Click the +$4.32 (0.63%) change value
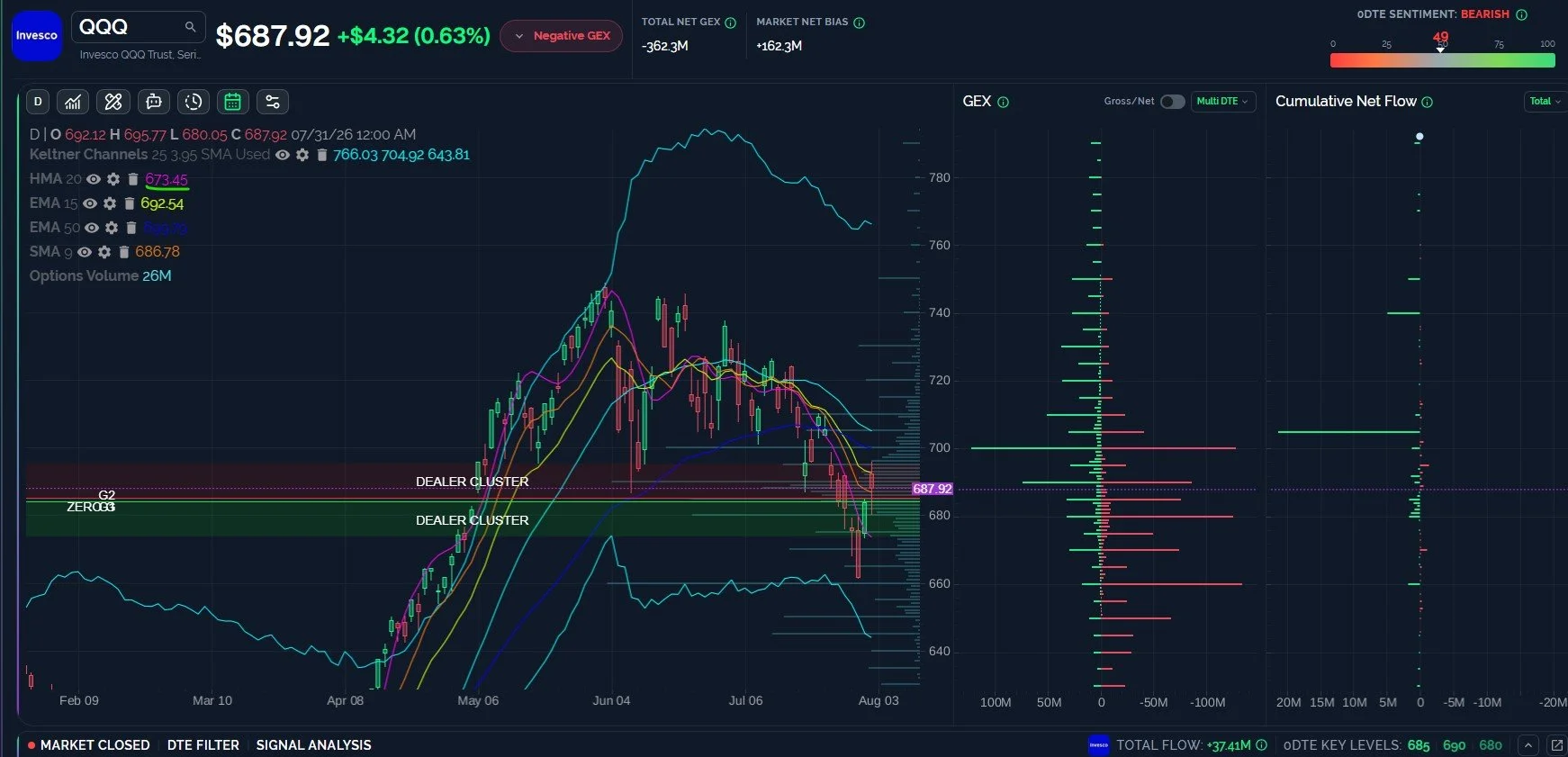Viewport: 1568px width, 757px height. point(414,36)
